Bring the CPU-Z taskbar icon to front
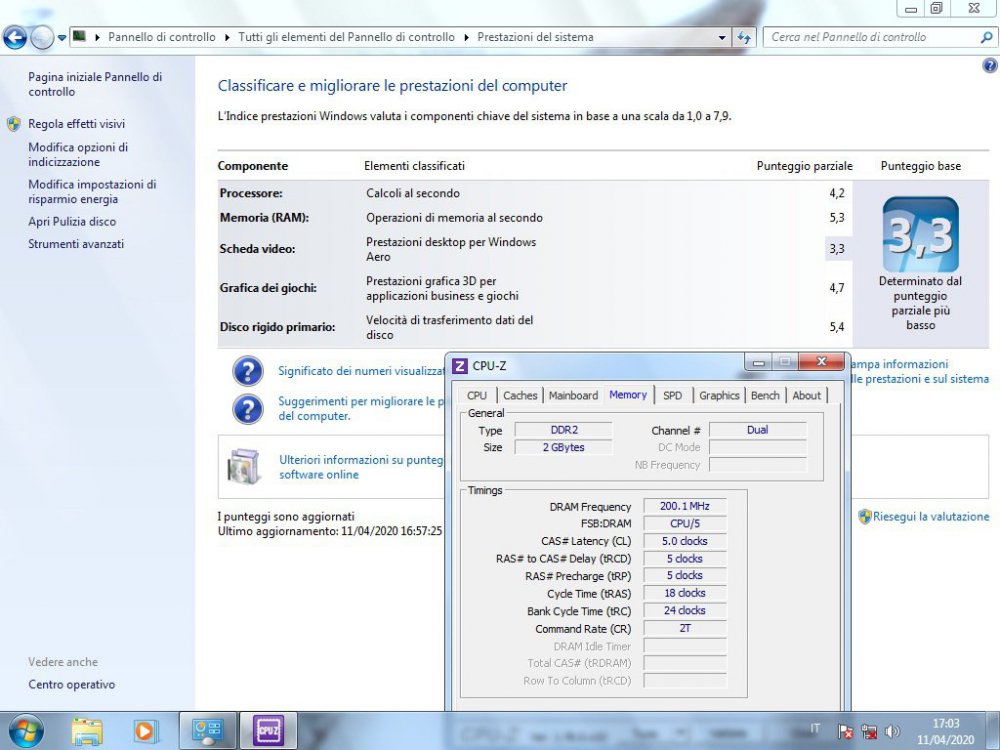This screenshot has width=1000, height=750. tap(268, 730)
